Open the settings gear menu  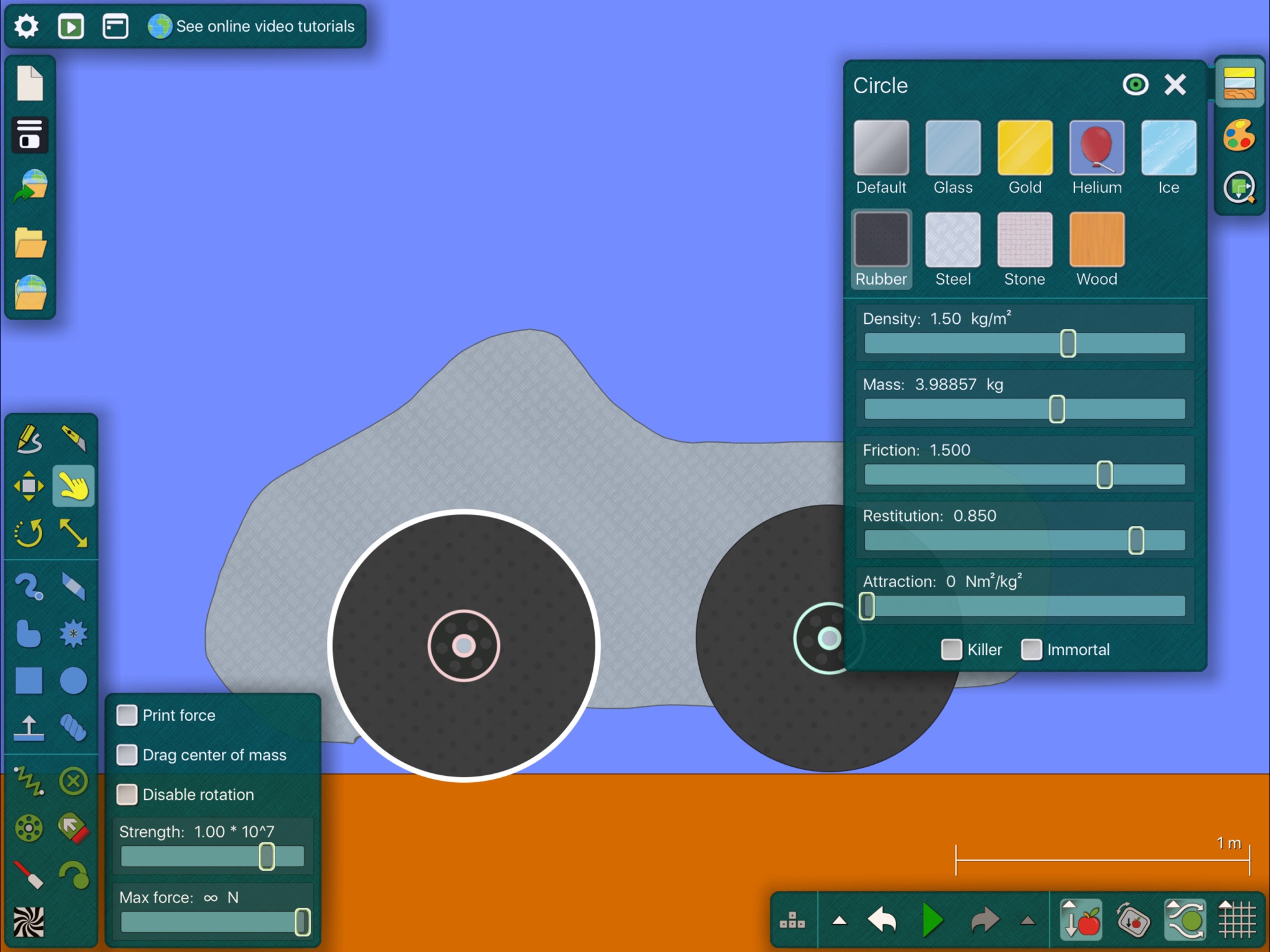27,27
